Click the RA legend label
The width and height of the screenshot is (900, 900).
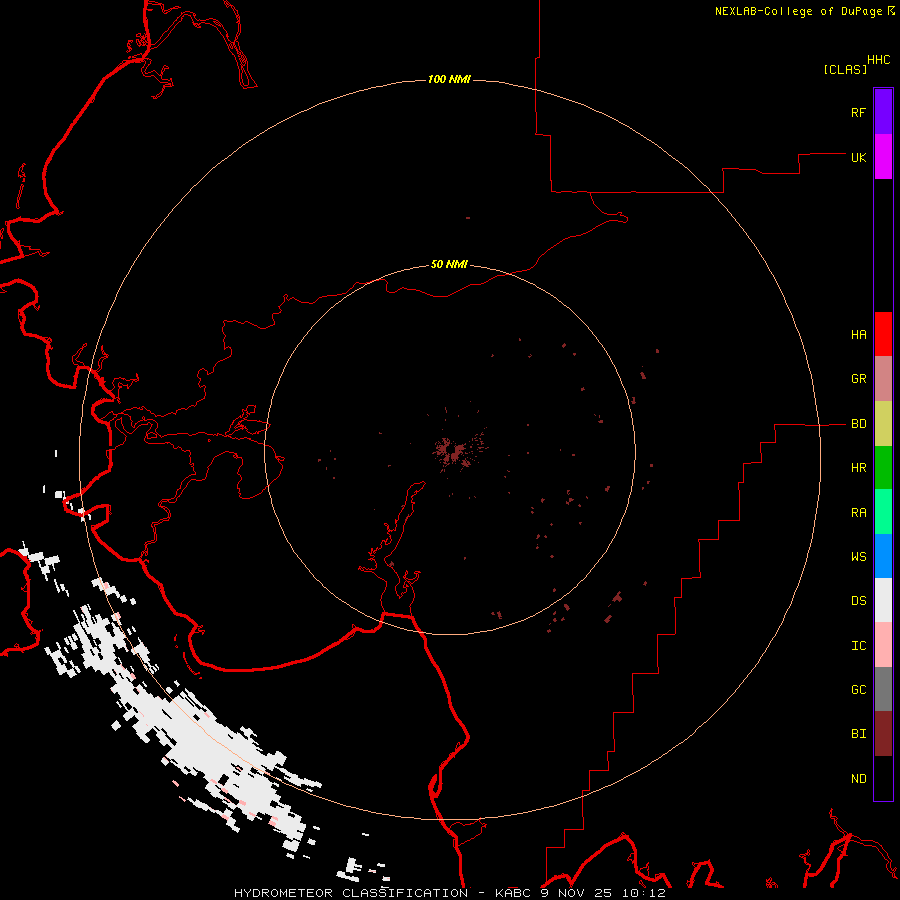pos(859,513)
